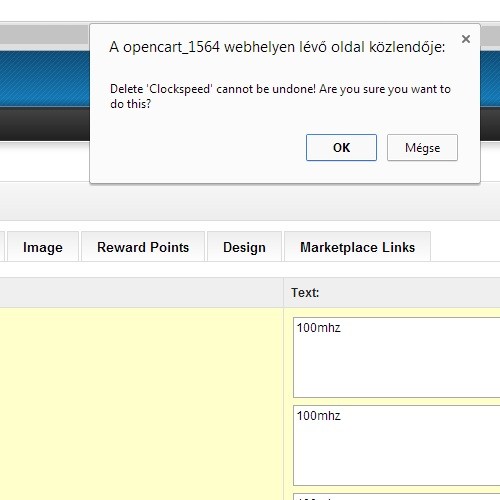Cancel deletion with the Mégse button
Screen dimensions: 500x500
(x=422, y=147)
